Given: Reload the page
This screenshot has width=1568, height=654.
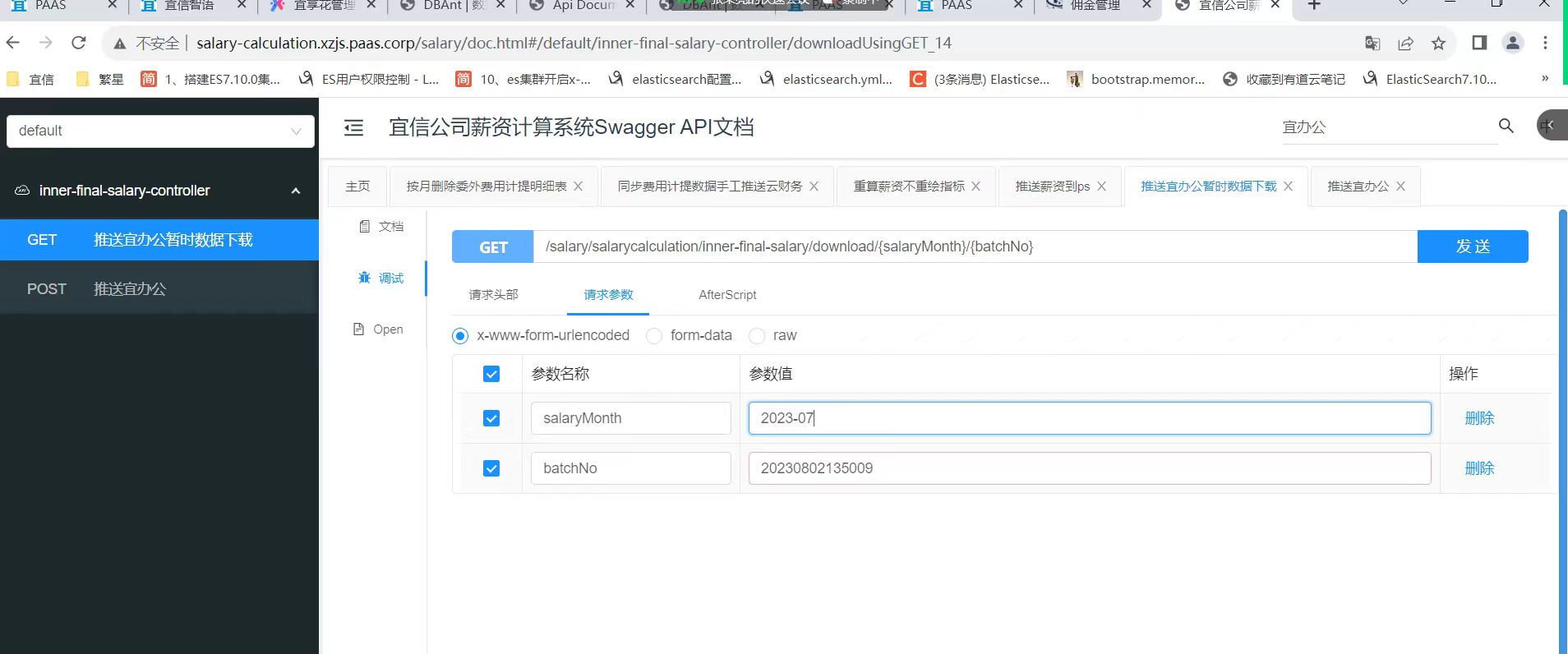Looking at the screenshot, I should click(79, 43).
